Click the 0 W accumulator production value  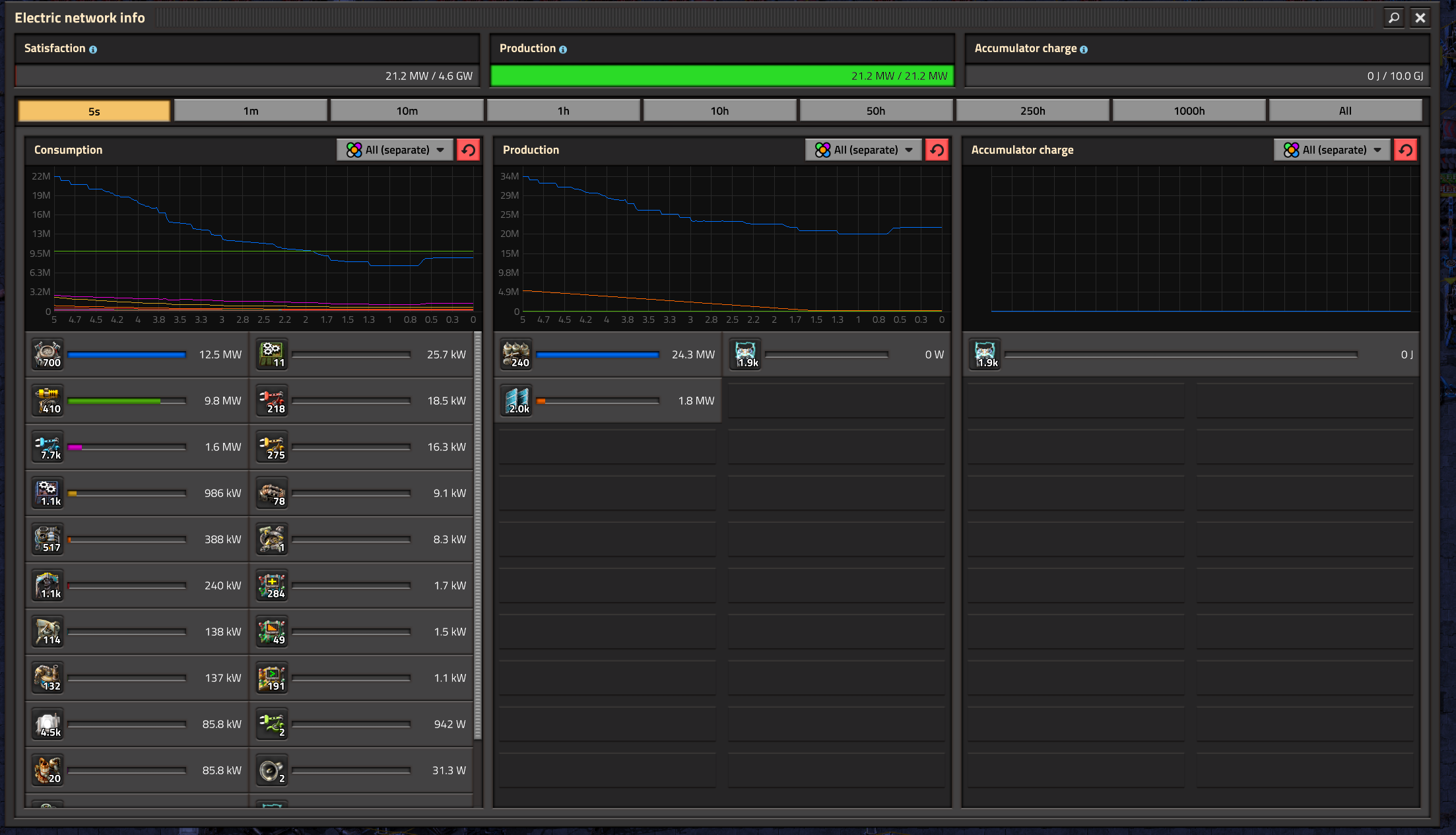coord(935,354)
